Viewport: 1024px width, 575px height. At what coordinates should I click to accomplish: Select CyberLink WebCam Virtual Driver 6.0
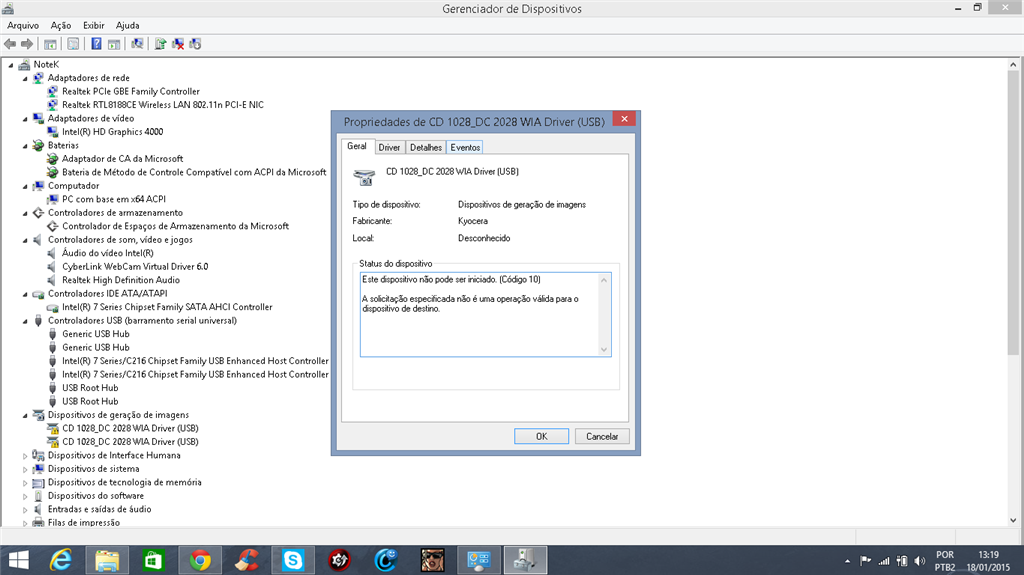135,267
